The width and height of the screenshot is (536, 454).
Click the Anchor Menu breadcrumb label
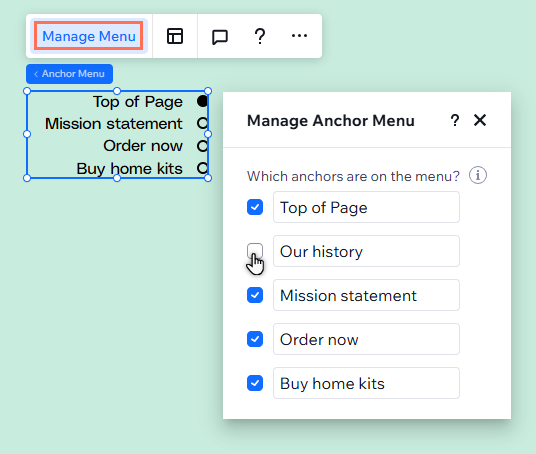click(69, 74)
